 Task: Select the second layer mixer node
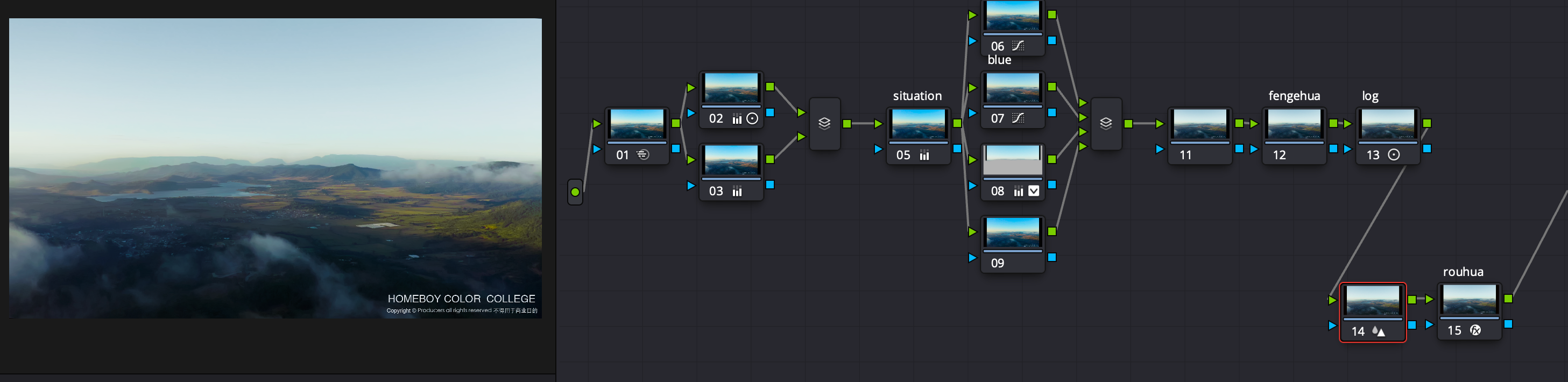[1106, 124]
